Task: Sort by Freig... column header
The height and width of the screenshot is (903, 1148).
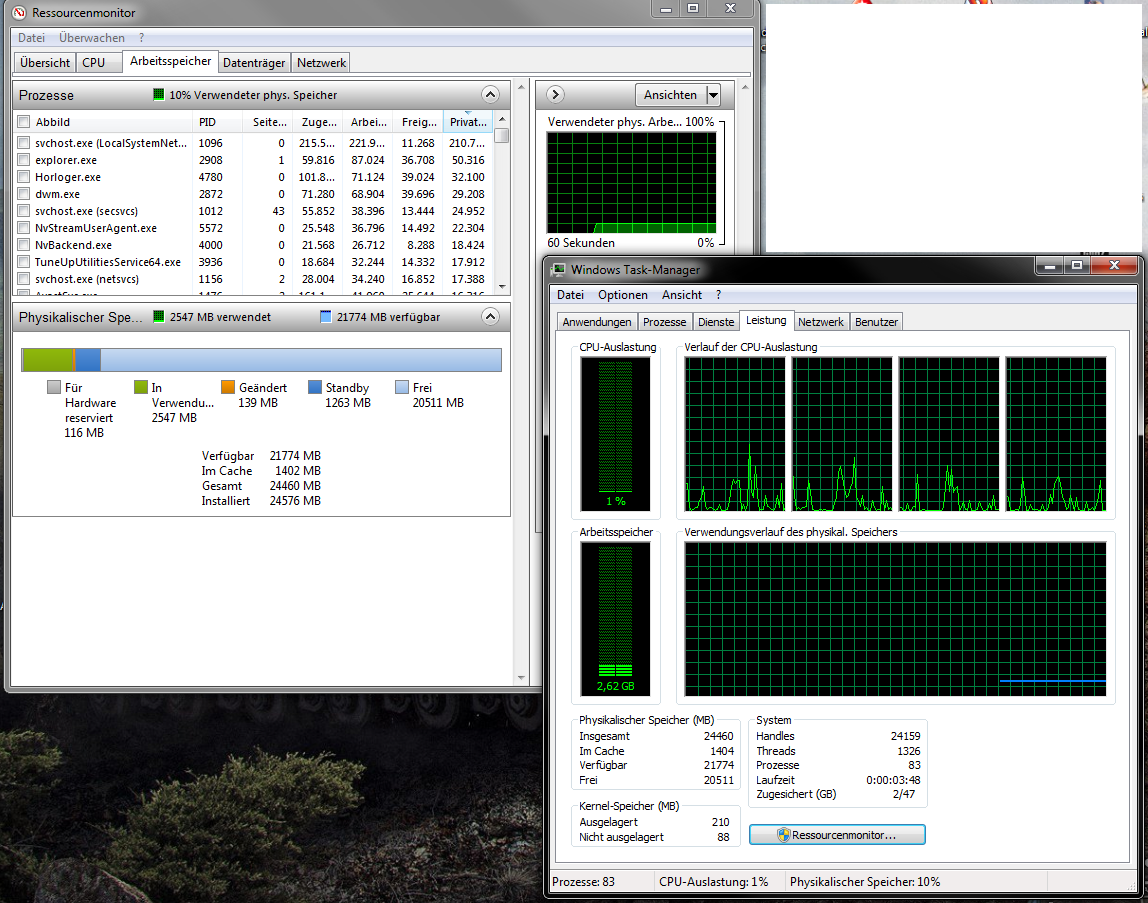Action: 418,122
